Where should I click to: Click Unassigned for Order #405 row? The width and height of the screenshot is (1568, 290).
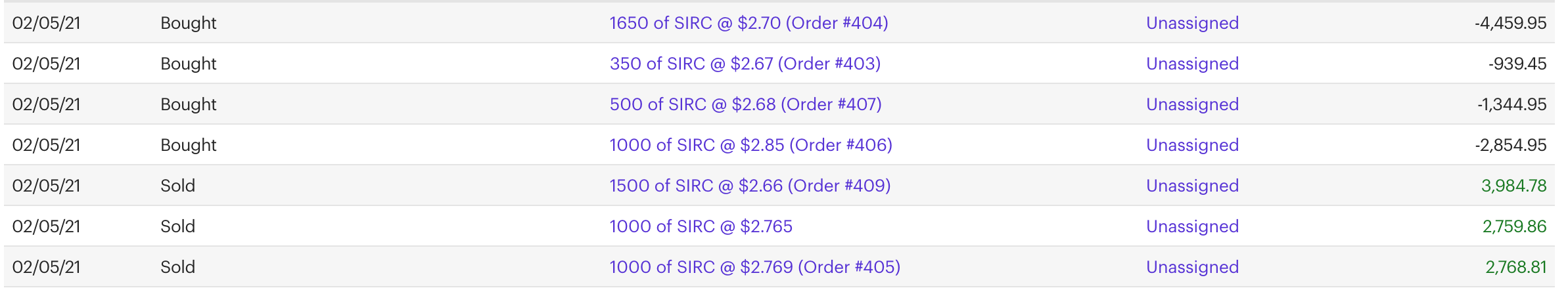1192,267
